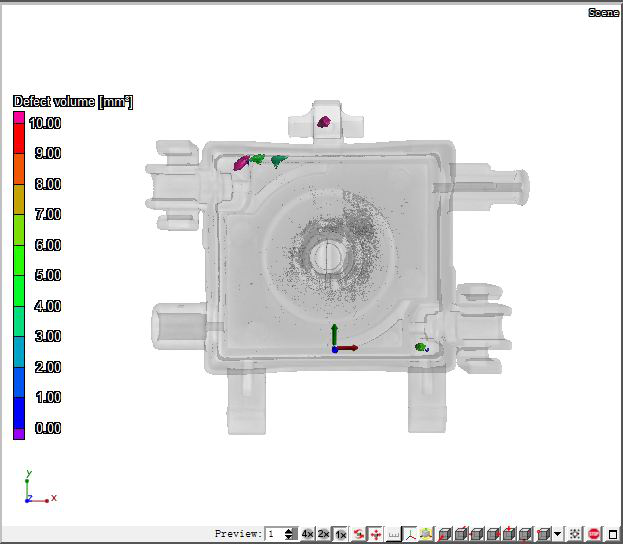
Task: Click the red four-arrow pan icon
Action: (375, 534)
